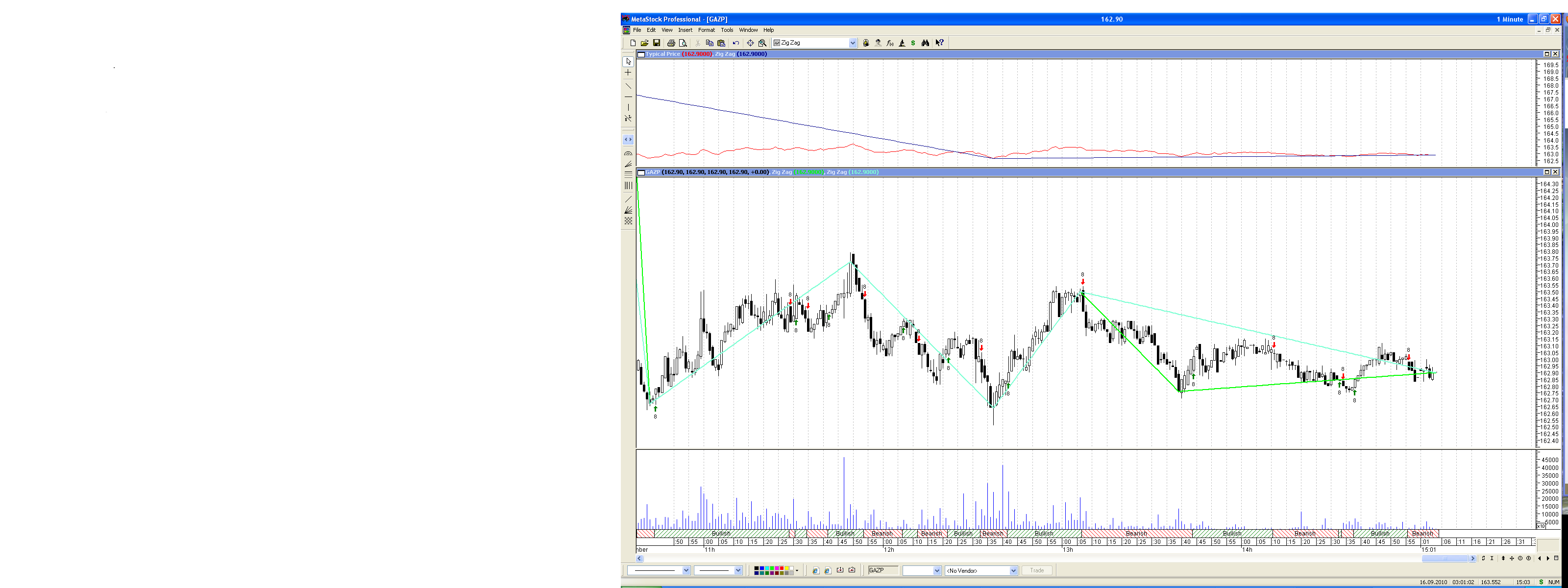Open the Tools menu
This screenshot has width=1568, height=588.
point(727,30)
